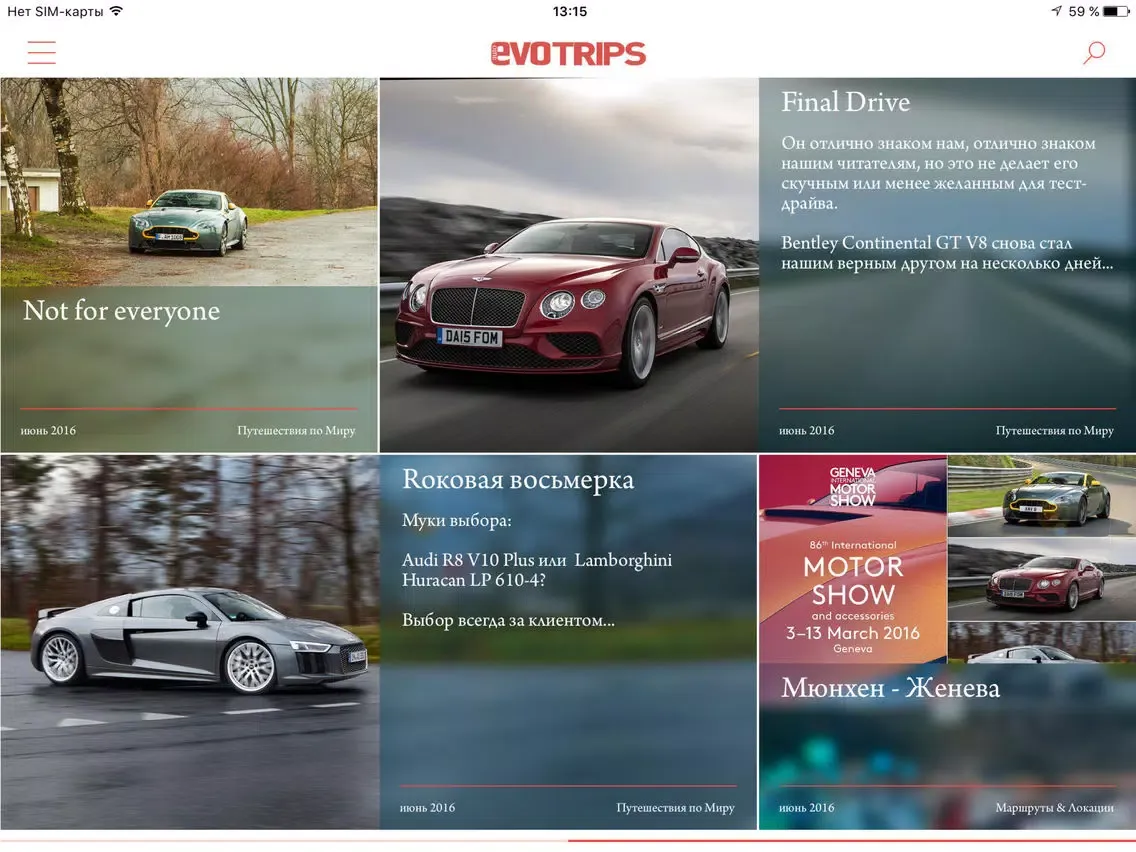Tap the 'Нет SIM-карты' carrier status
1136x852 pixels.
click(55, 11)
